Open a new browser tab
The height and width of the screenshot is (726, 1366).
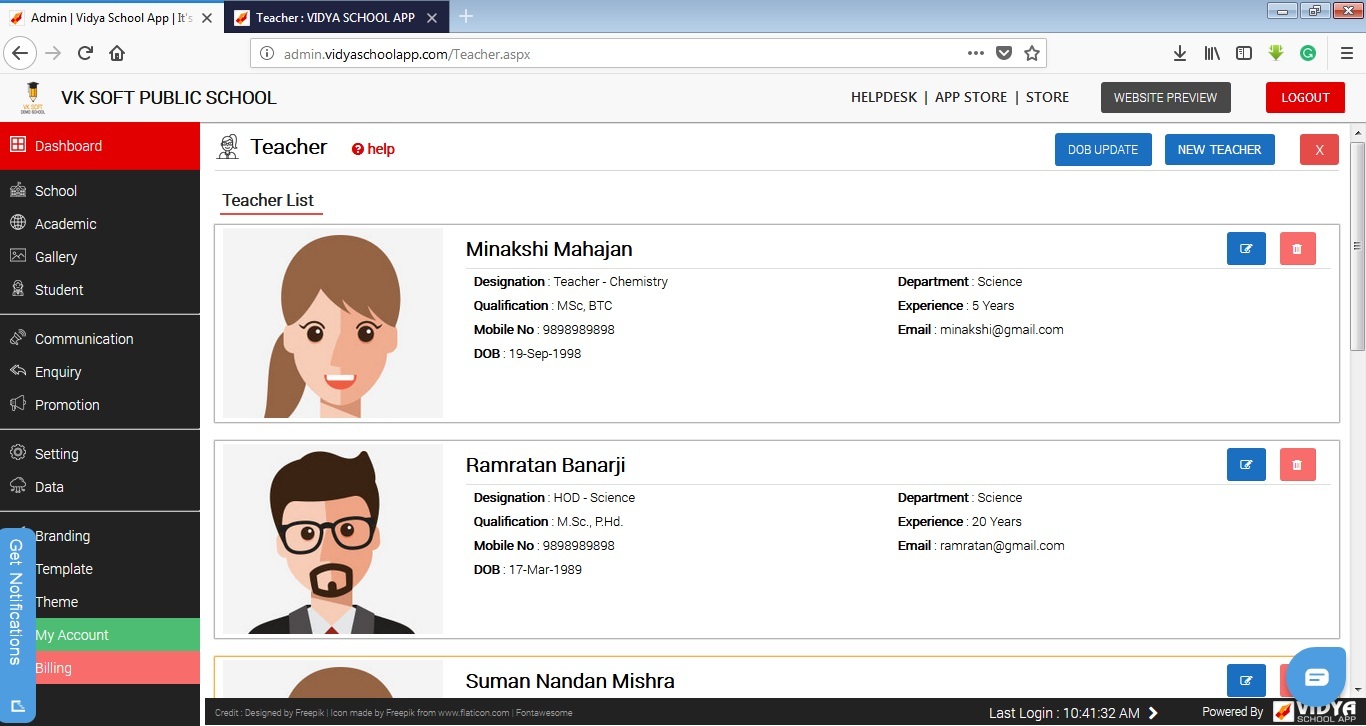(x=466, y=16)
